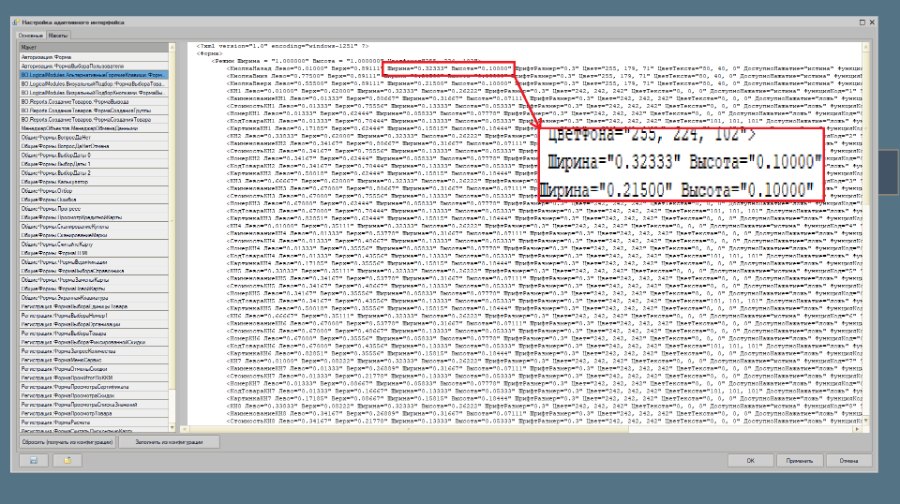The image size is (900, 504).
Task: Select row ОбщиеФормы.ЭкраннаяКлавиатура
Action: tap(94, 297)
